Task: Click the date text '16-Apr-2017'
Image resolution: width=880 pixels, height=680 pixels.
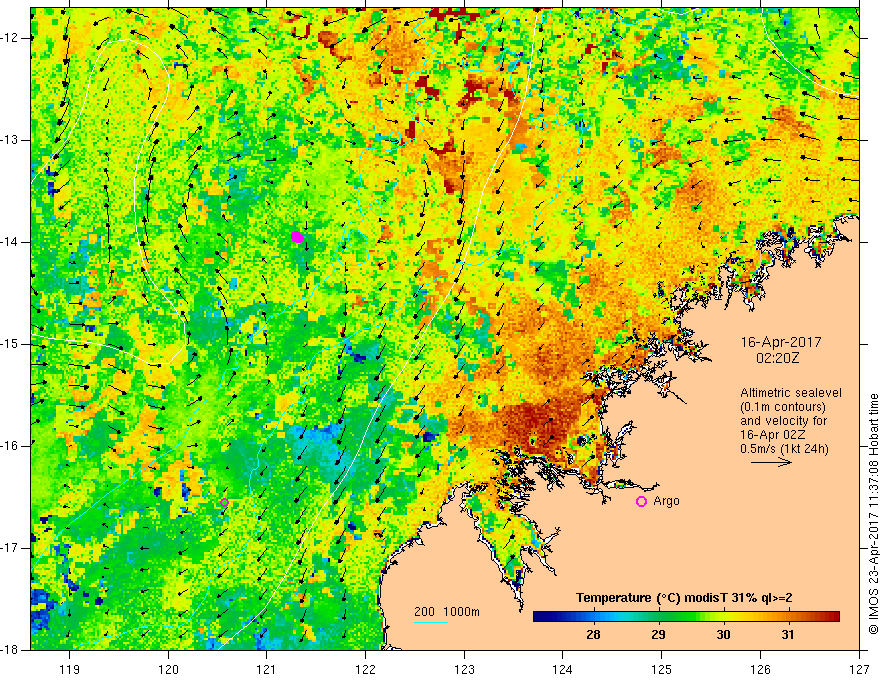Action: click(x=781, y=342)
